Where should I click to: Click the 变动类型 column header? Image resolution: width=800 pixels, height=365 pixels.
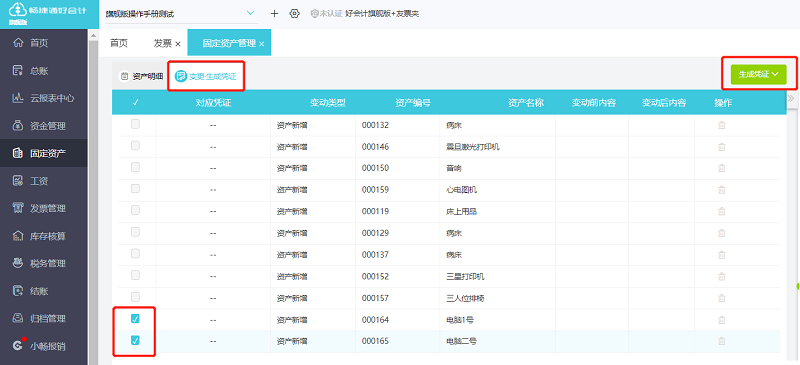pyautogui.click(x=328, y=103)
